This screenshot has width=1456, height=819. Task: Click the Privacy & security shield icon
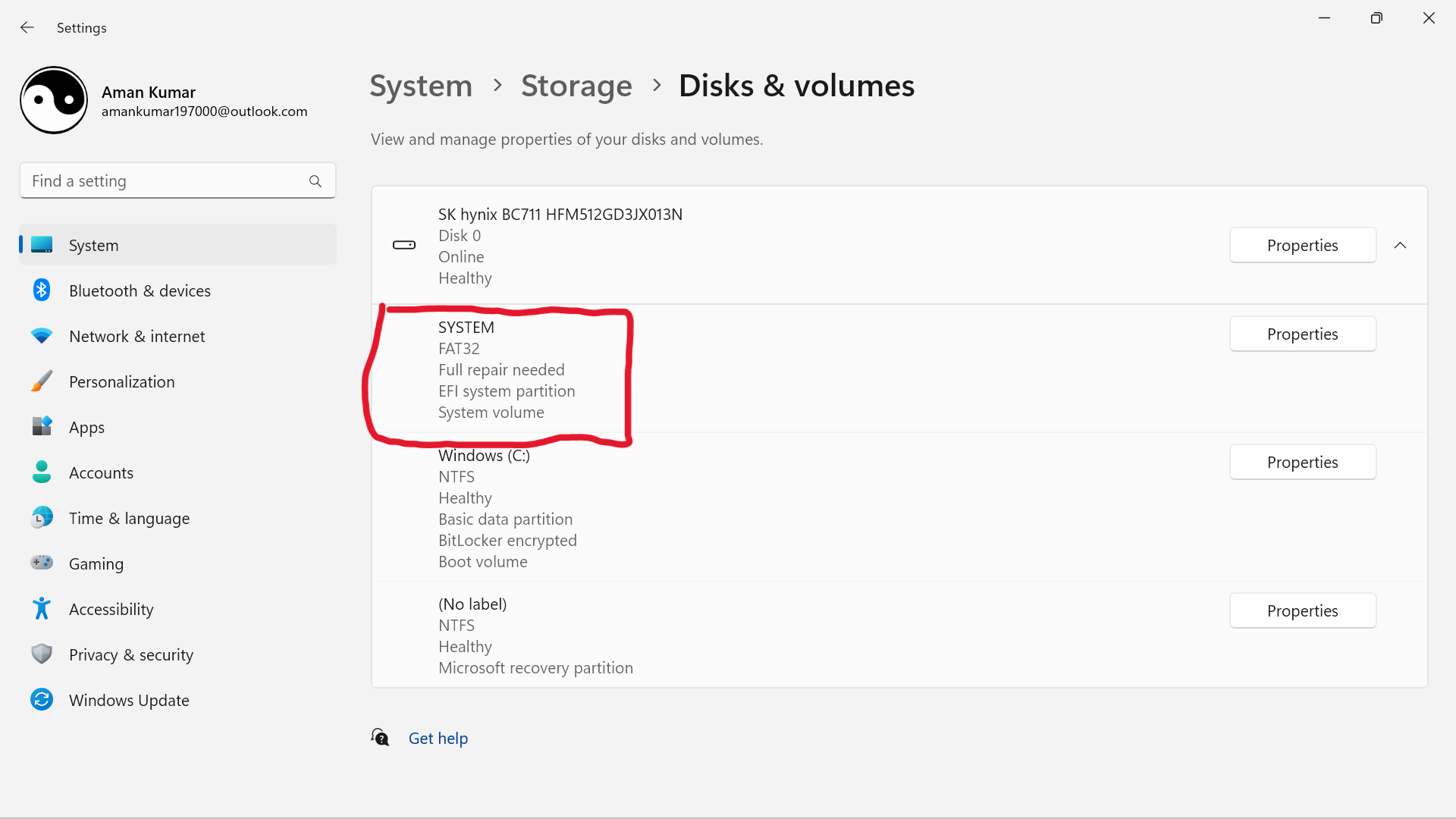[42, 654]
